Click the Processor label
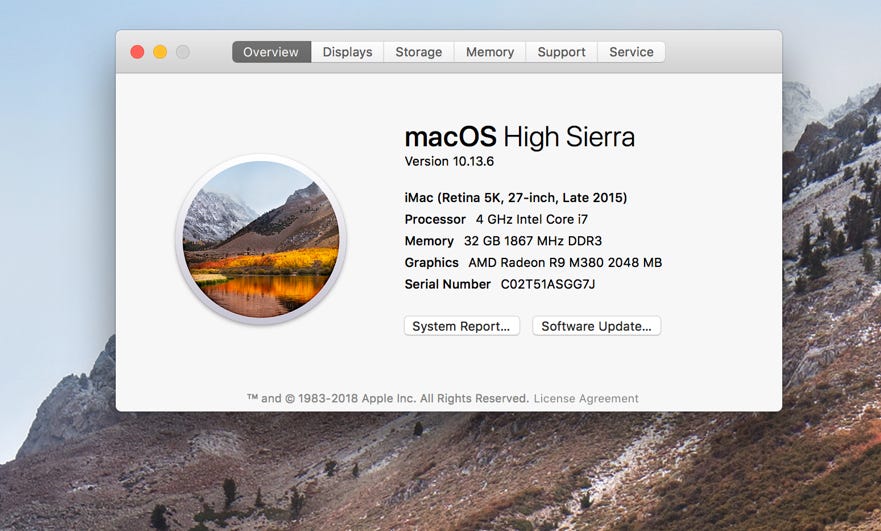 [435, 219]
